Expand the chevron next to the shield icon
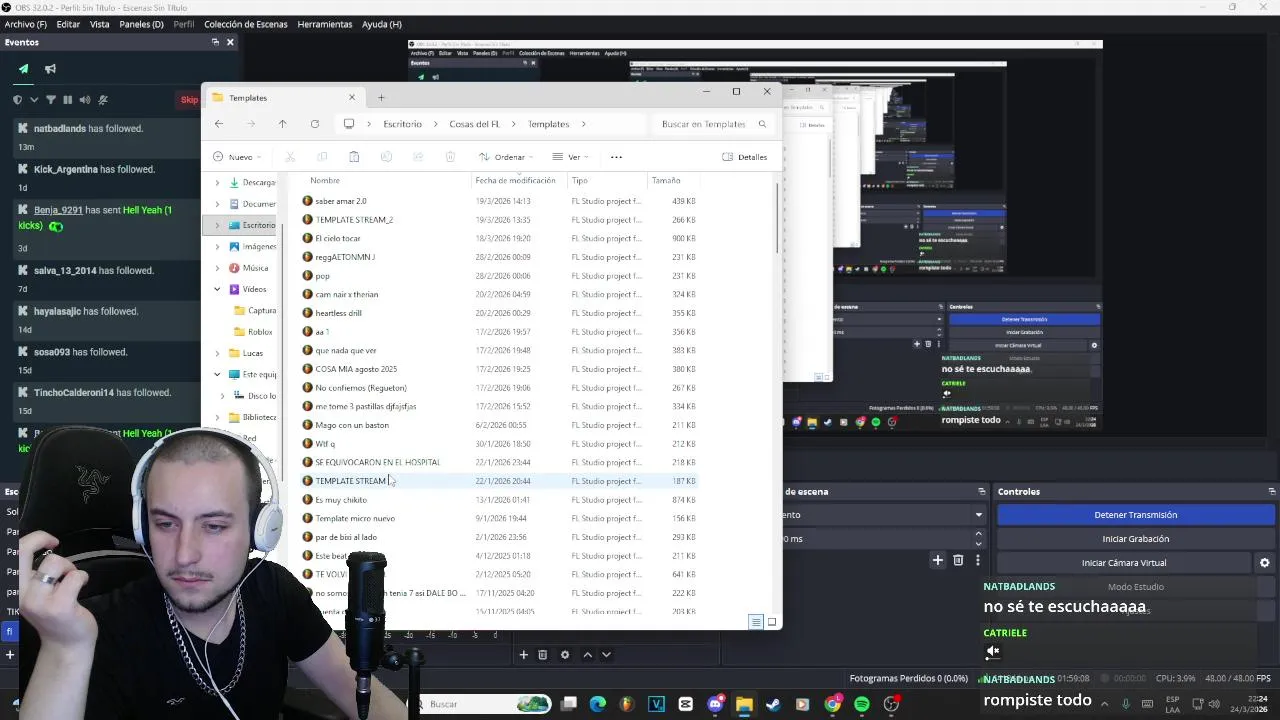The width and height of the screenshot is (1280, 720). [34, 100]
